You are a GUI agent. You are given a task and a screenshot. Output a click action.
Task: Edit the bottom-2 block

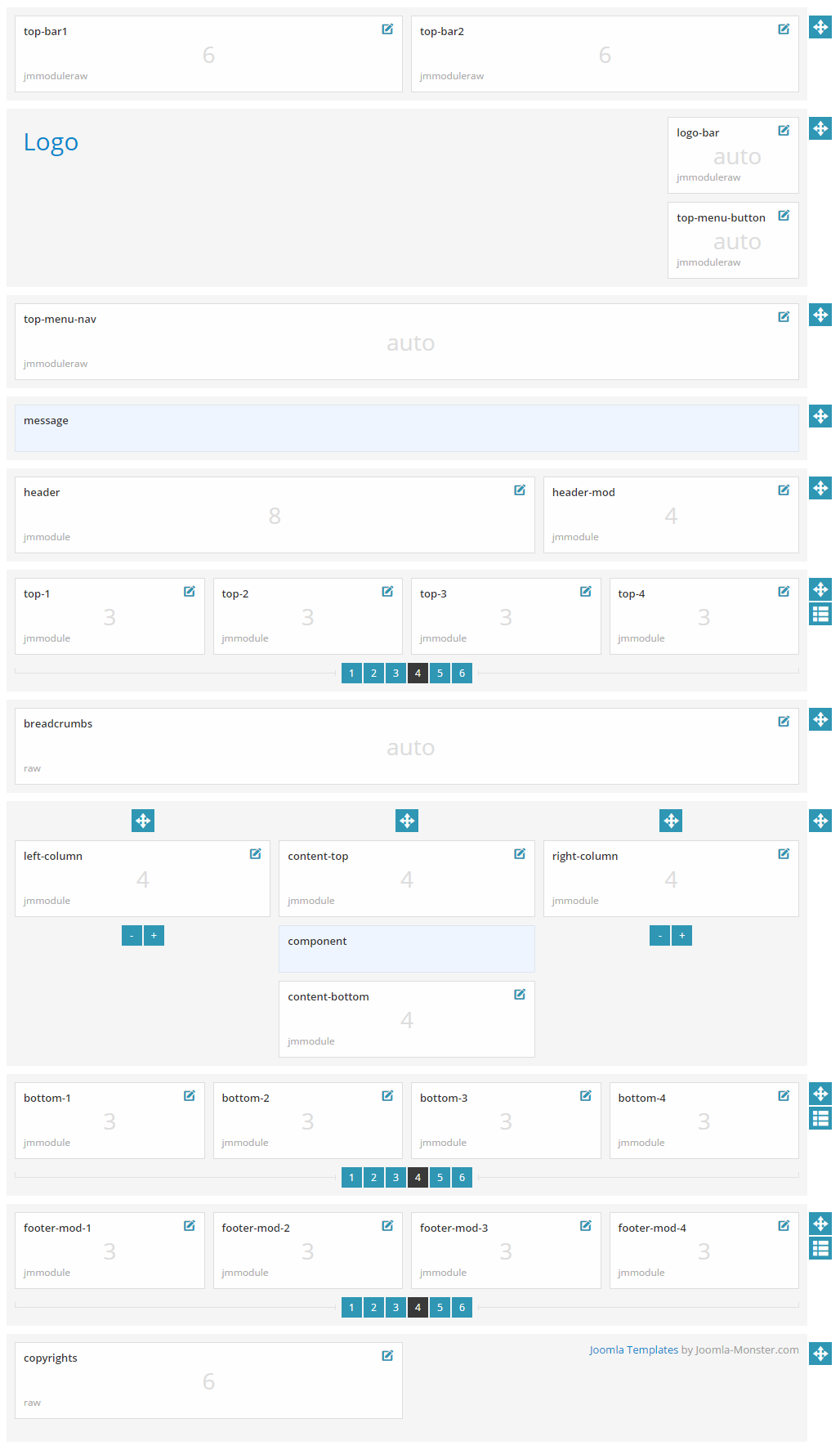click(387, 1096)
